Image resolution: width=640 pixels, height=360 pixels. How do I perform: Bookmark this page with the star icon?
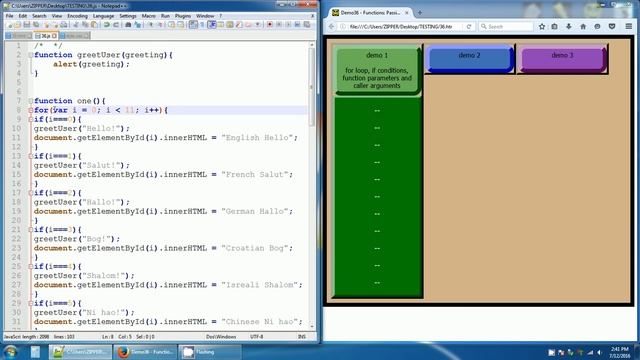point(542,27)
